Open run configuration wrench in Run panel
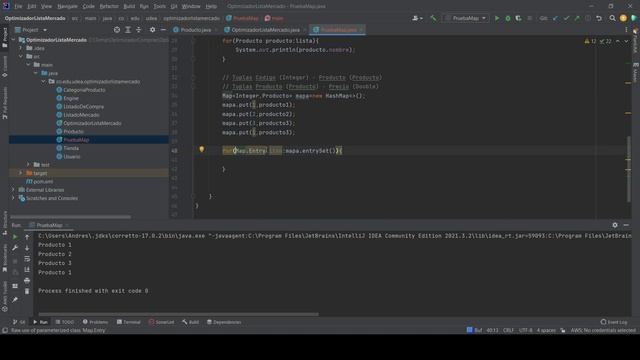This screenshot has height=360, width=640. click(x=15, y=247)
